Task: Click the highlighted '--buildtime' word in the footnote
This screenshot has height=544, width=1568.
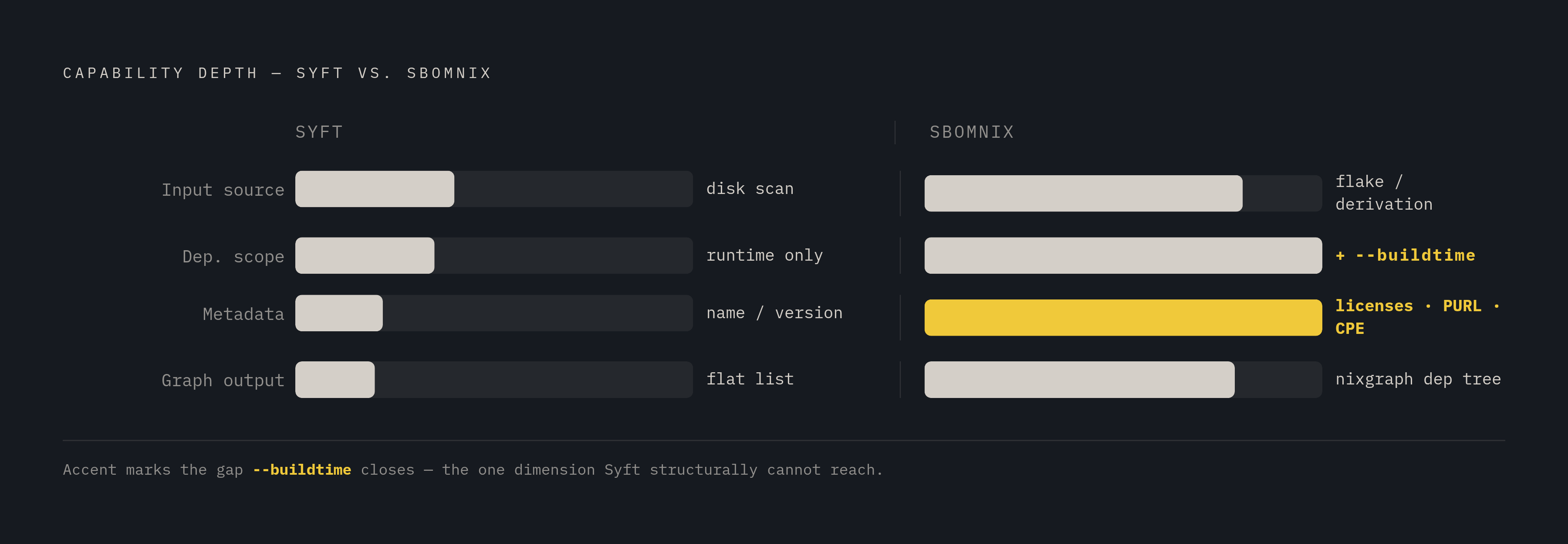Action: (x=302, y=470)
